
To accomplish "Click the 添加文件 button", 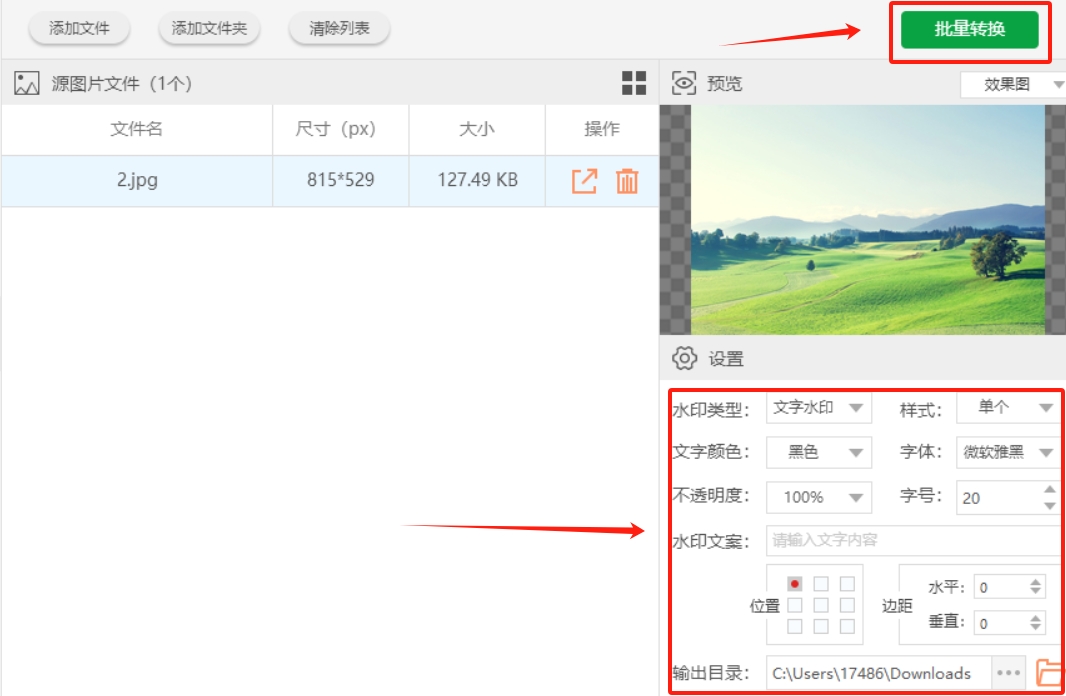I will click(x=80, y=29).
